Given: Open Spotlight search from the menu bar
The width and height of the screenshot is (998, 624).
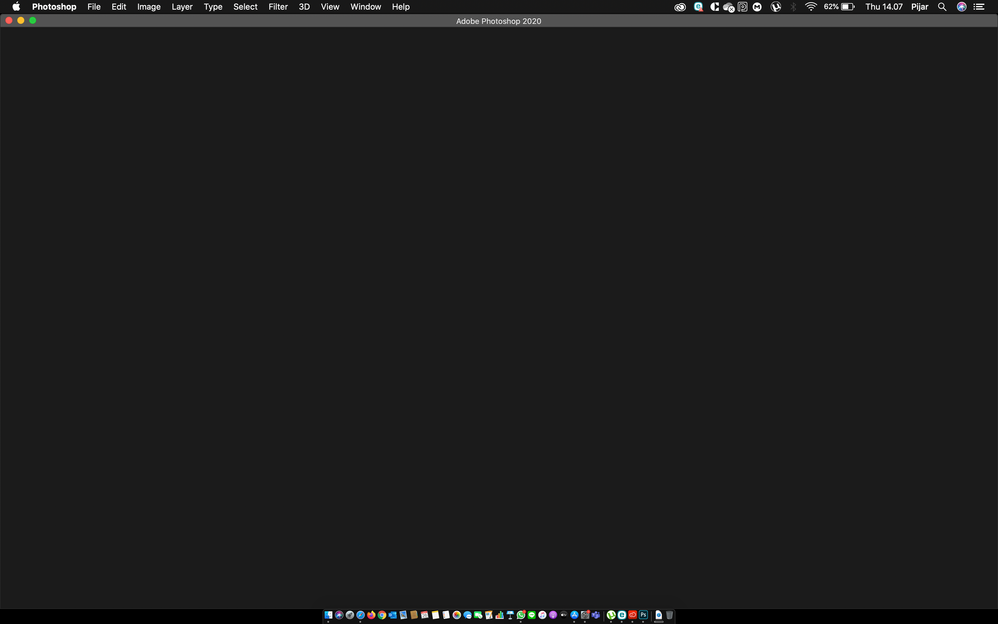Looking at the screenshot, I should [941, 7].
